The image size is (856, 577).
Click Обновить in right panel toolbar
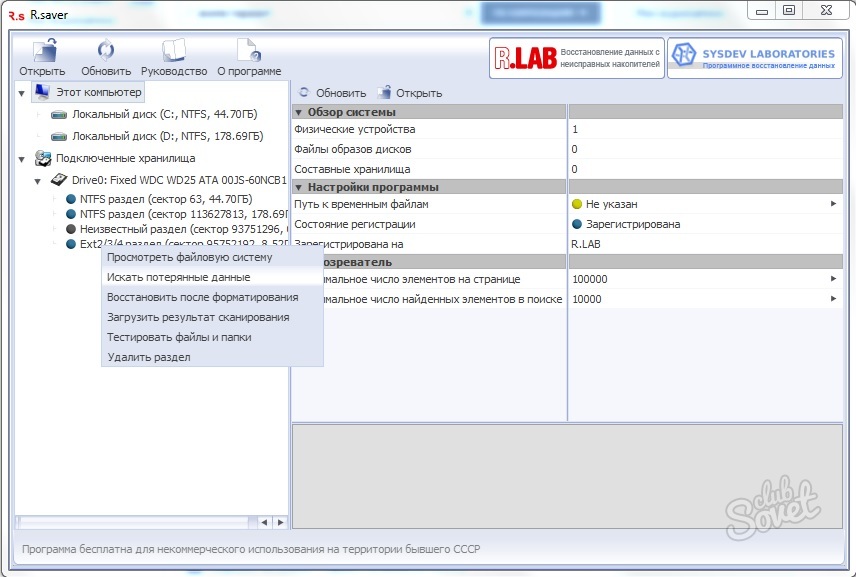(332, 93)
